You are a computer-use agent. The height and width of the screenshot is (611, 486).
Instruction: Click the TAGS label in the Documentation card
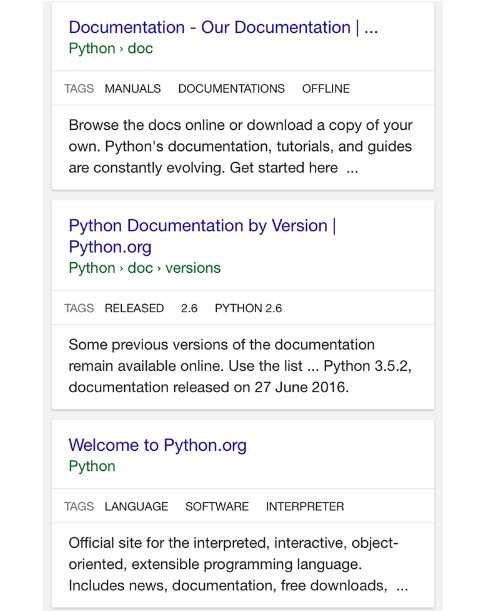coord(79,88)
